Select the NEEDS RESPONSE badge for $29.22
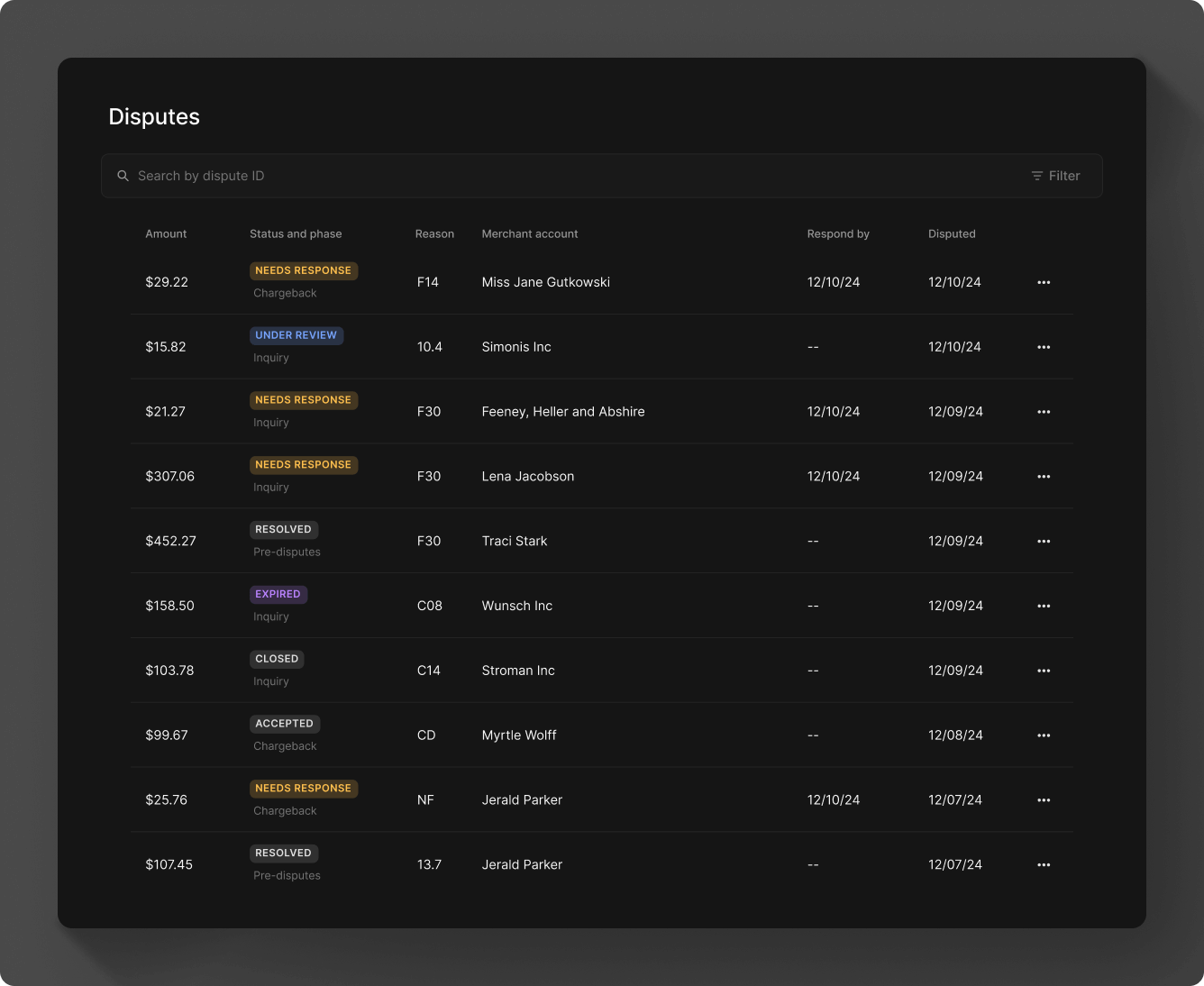 tap(304, 270)
